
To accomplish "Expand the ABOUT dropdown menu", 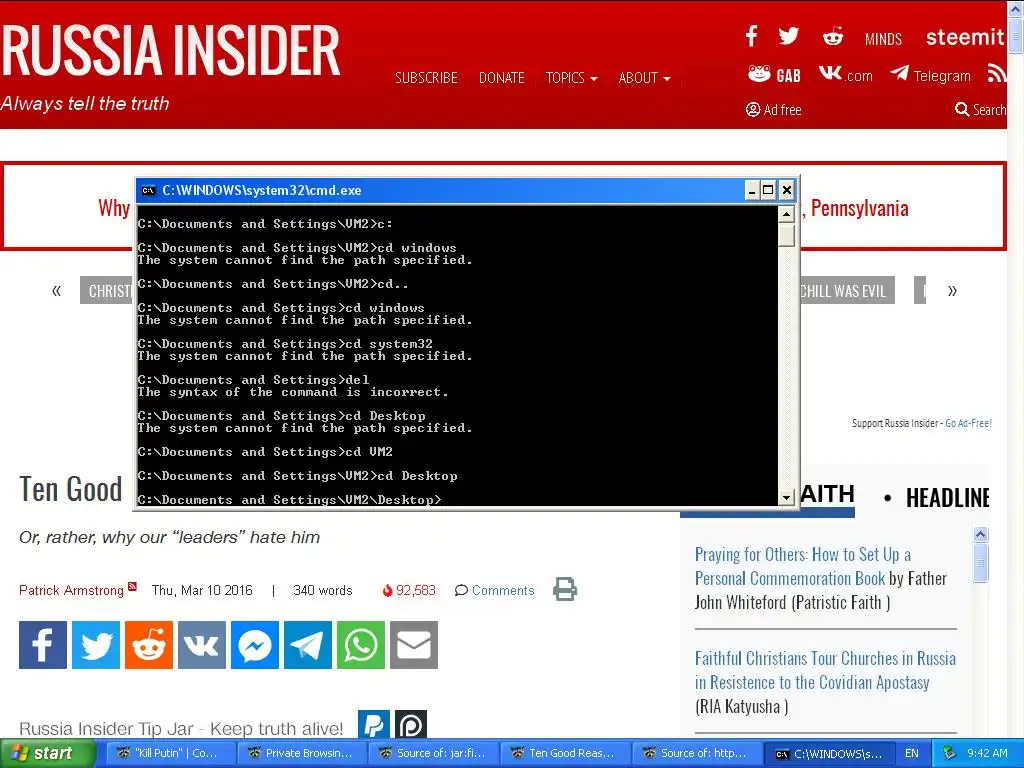I will (645, 78).
